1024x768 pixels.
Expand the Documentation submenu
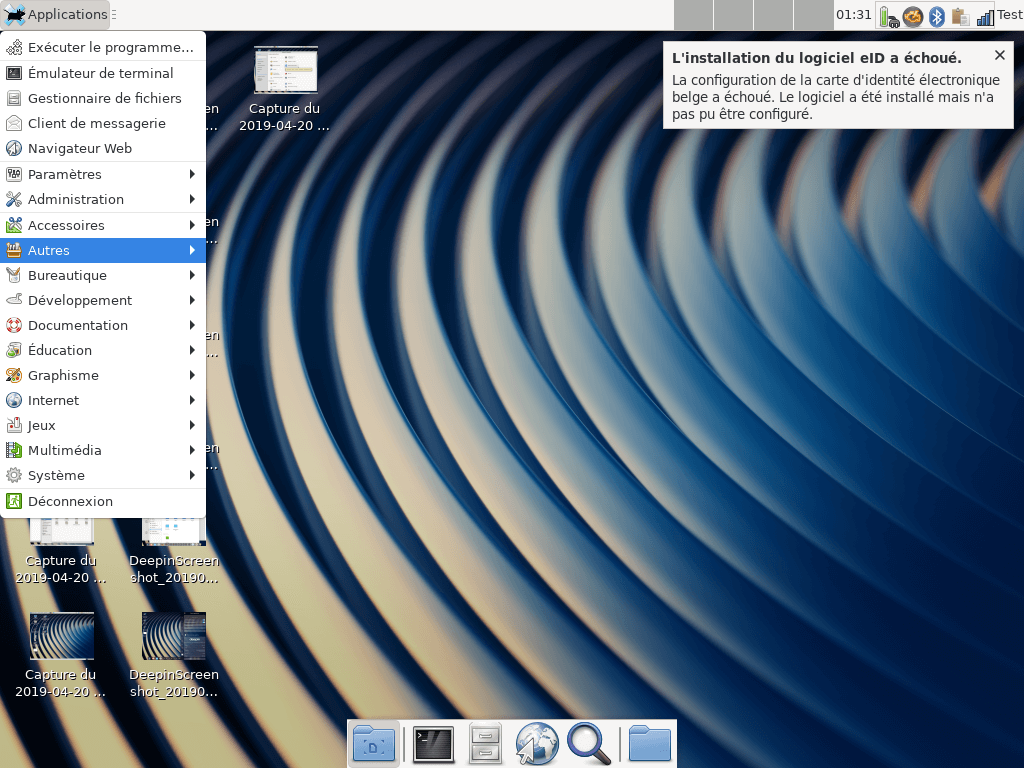click(103, 325)
